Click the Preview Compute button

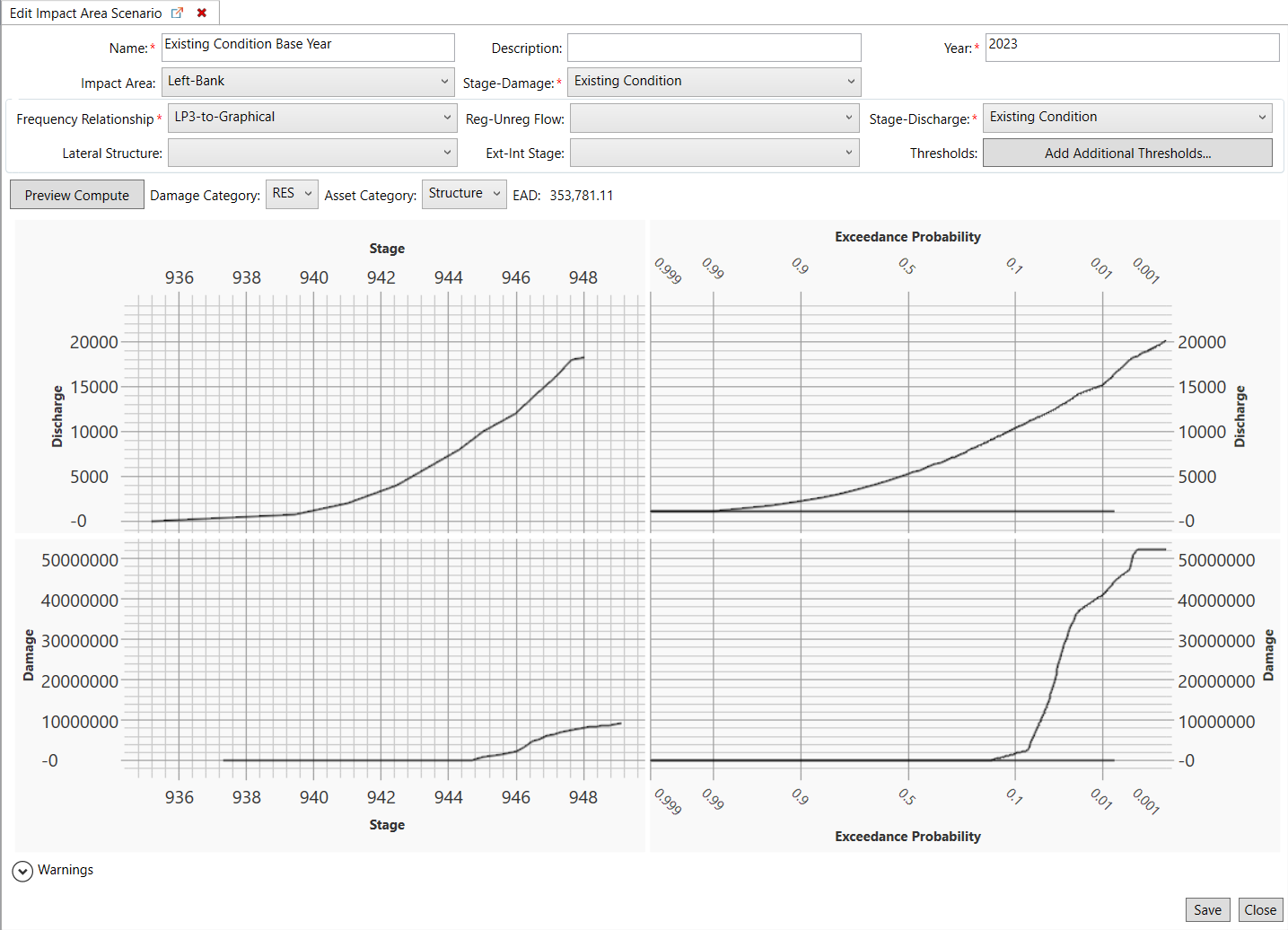coord(77,195)
